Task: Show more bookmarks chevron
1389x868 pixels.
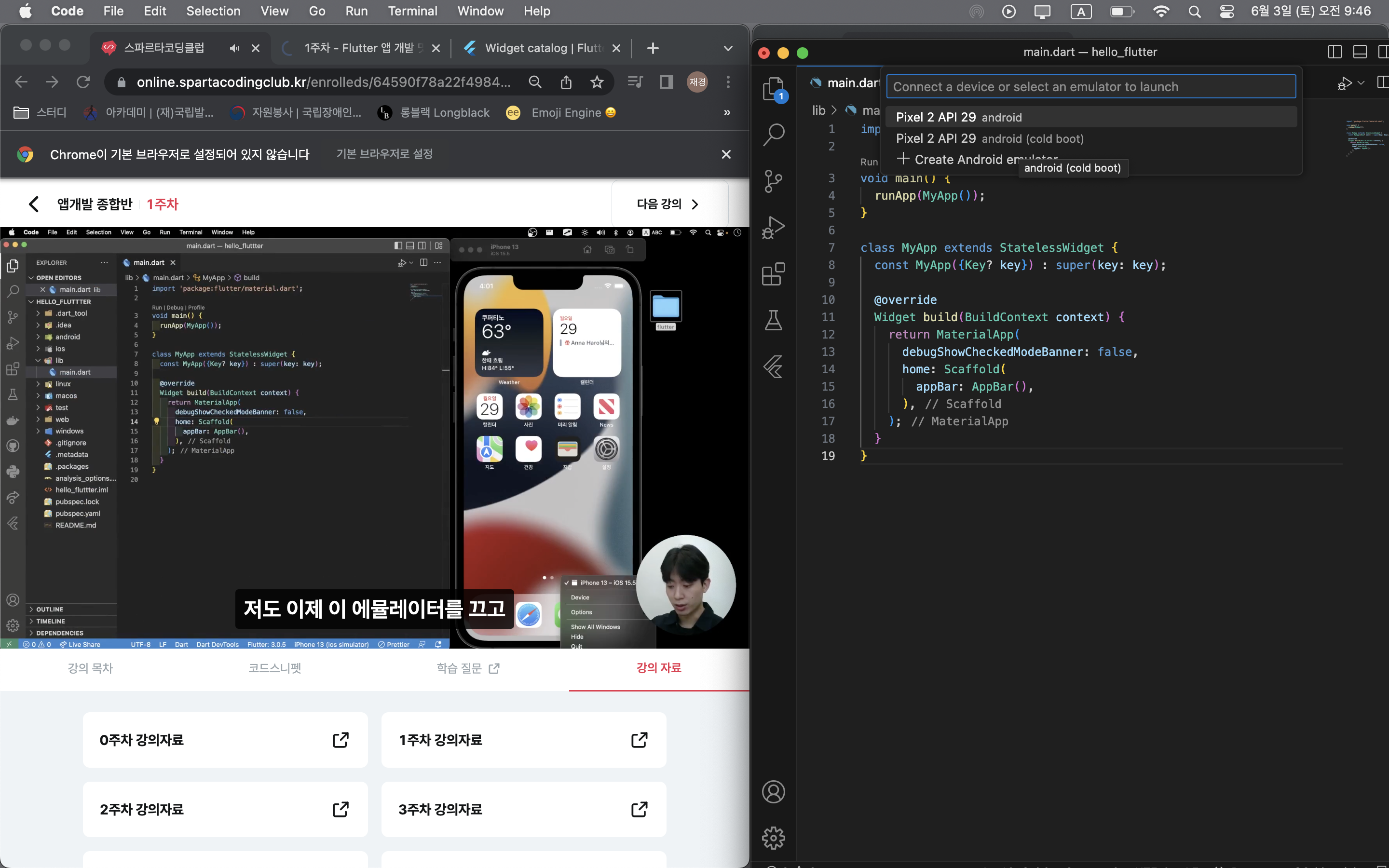Action: (x=727, y=112)
